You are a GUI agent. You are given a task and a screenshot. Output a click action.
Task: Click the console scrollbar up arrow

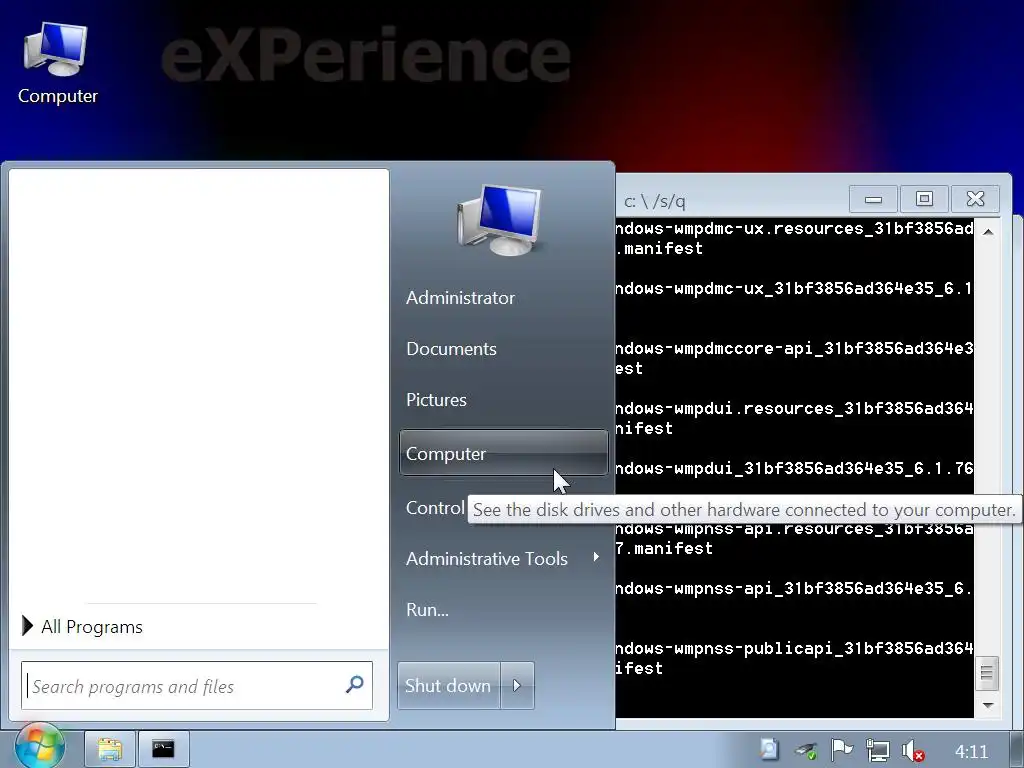[x=988, y=232]
